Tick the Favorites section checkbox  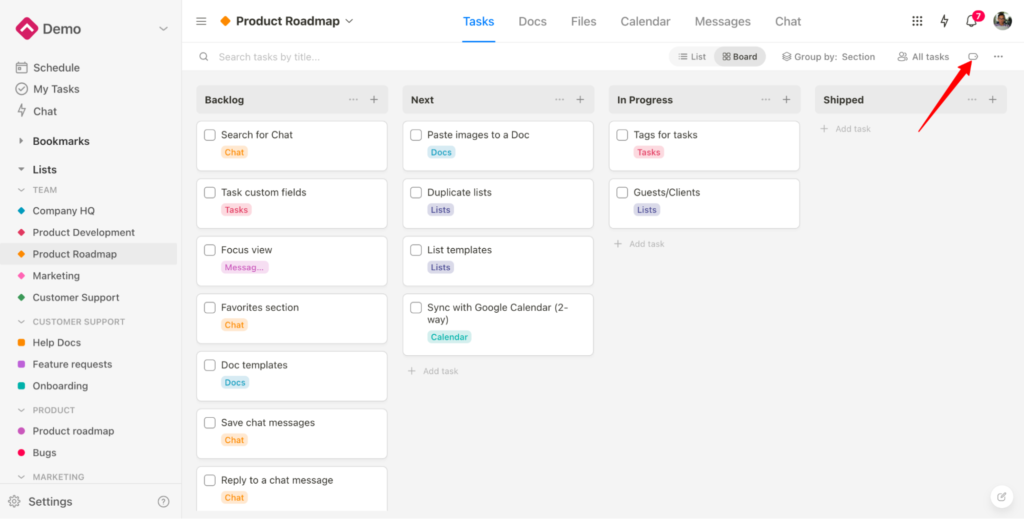(x=210, y=307)
